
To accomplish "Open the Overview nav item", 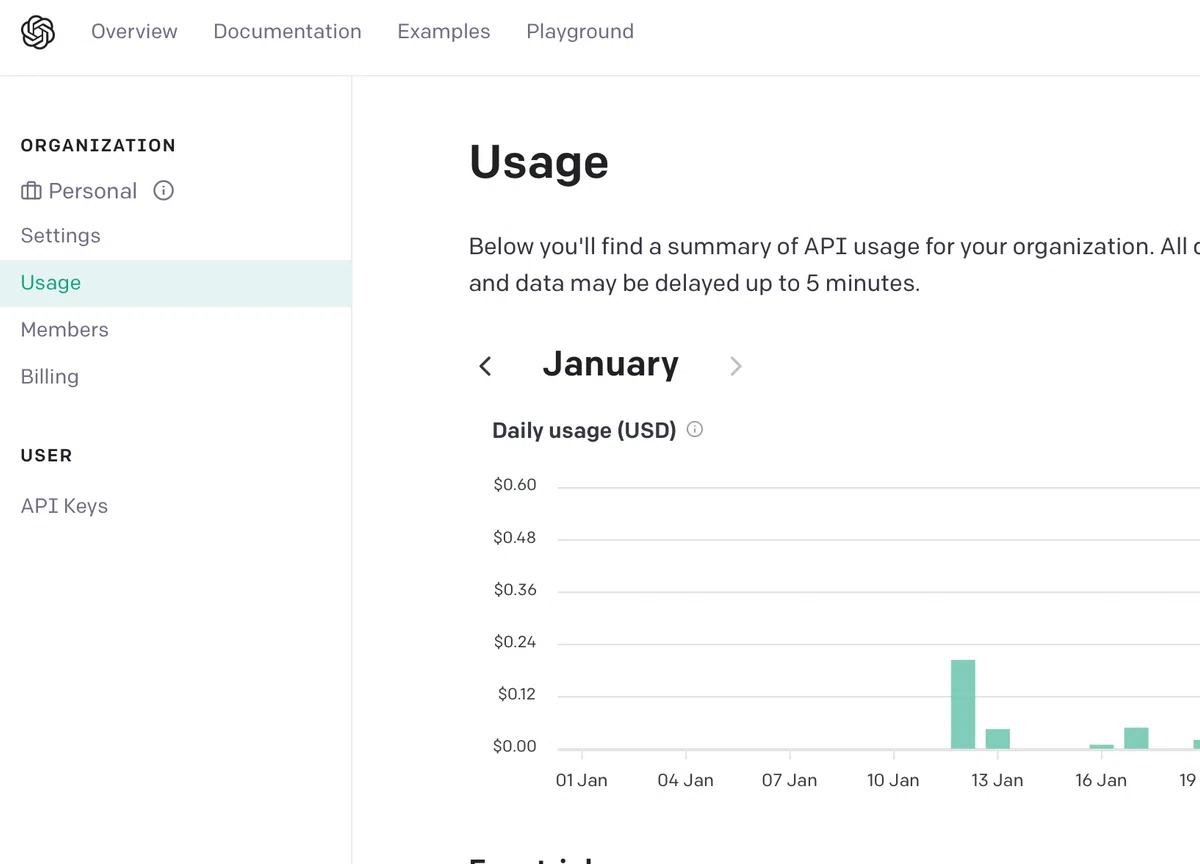I will (134, 32).
